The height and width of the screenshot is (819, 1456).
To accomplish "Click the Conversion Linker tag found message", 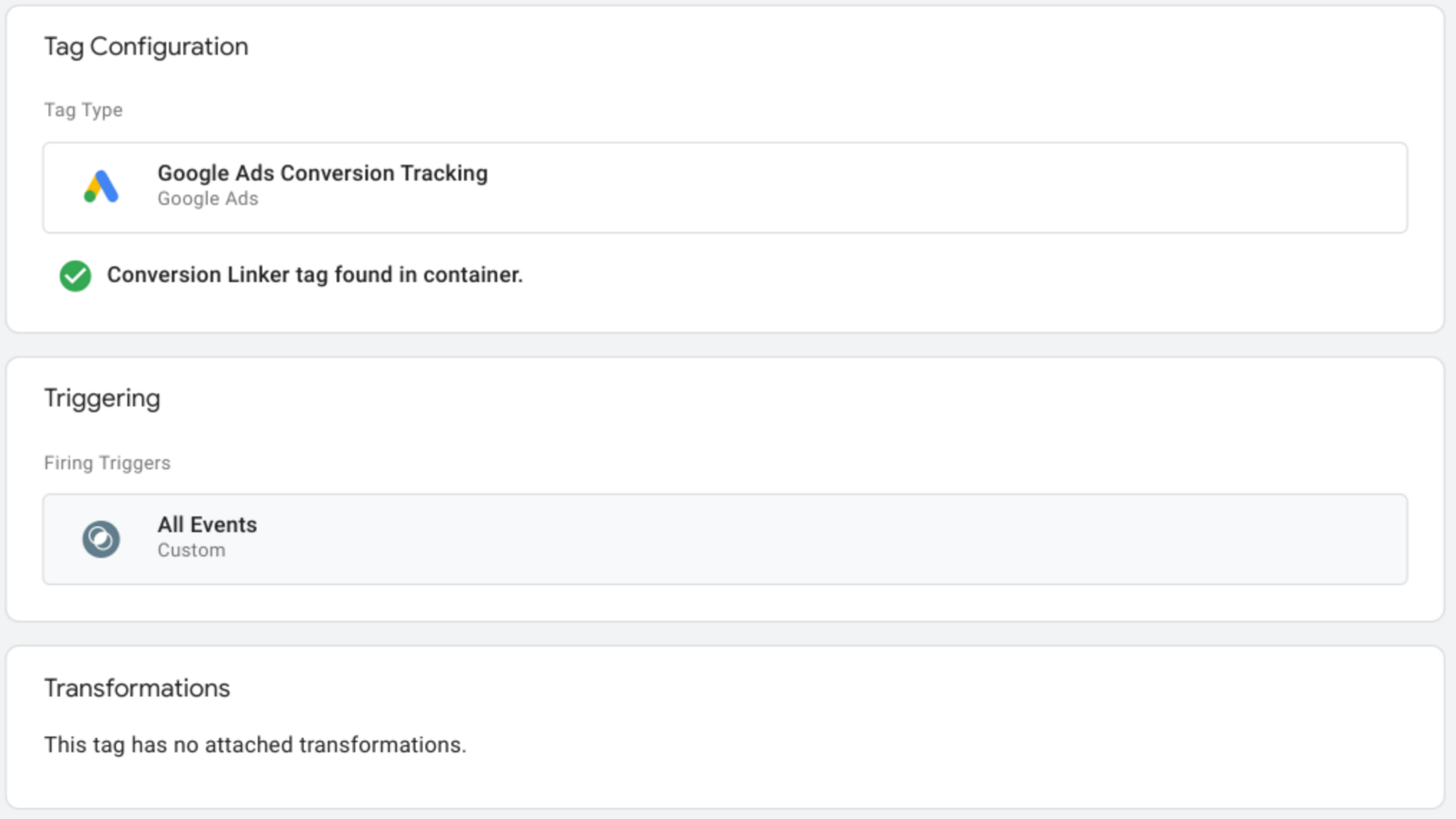I will (x=316, y=275).
